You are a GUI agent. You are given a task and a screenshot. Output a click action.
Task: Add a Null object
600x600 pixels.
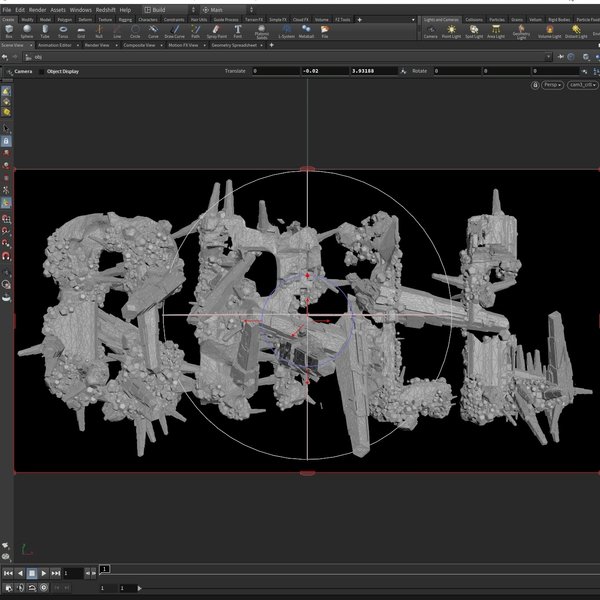pos(99,31)
